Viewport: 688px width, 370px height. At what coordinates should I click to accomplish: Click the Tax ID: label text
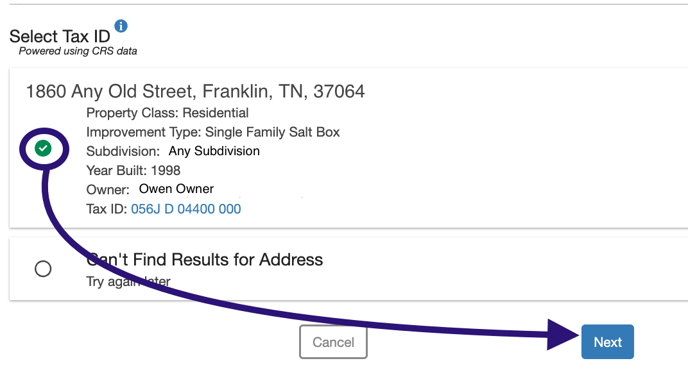(x=107, y=209)
